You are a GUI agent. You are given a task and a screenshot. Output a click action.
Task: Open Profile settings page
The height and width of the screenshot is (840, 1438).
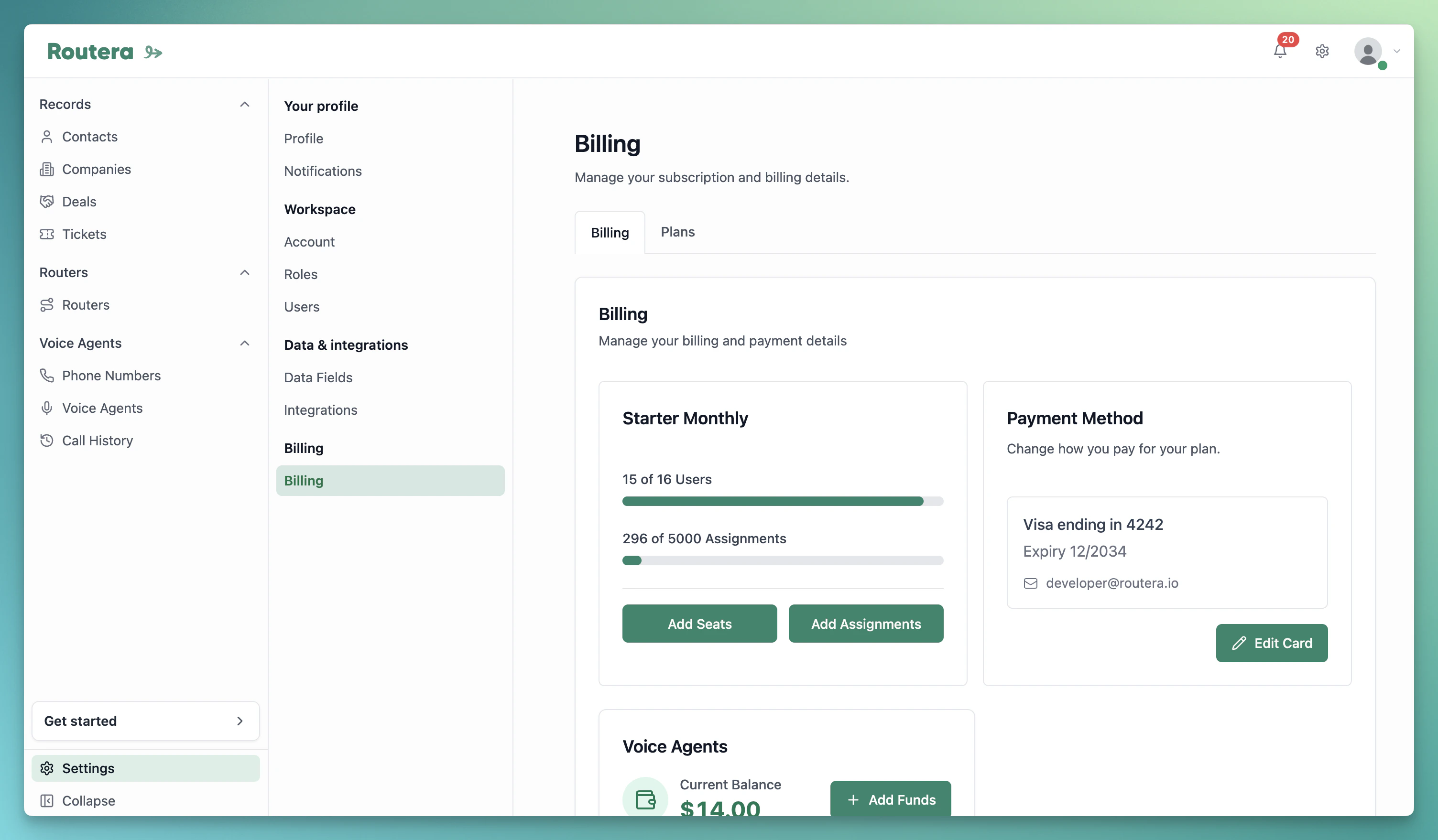coord(304,139)
